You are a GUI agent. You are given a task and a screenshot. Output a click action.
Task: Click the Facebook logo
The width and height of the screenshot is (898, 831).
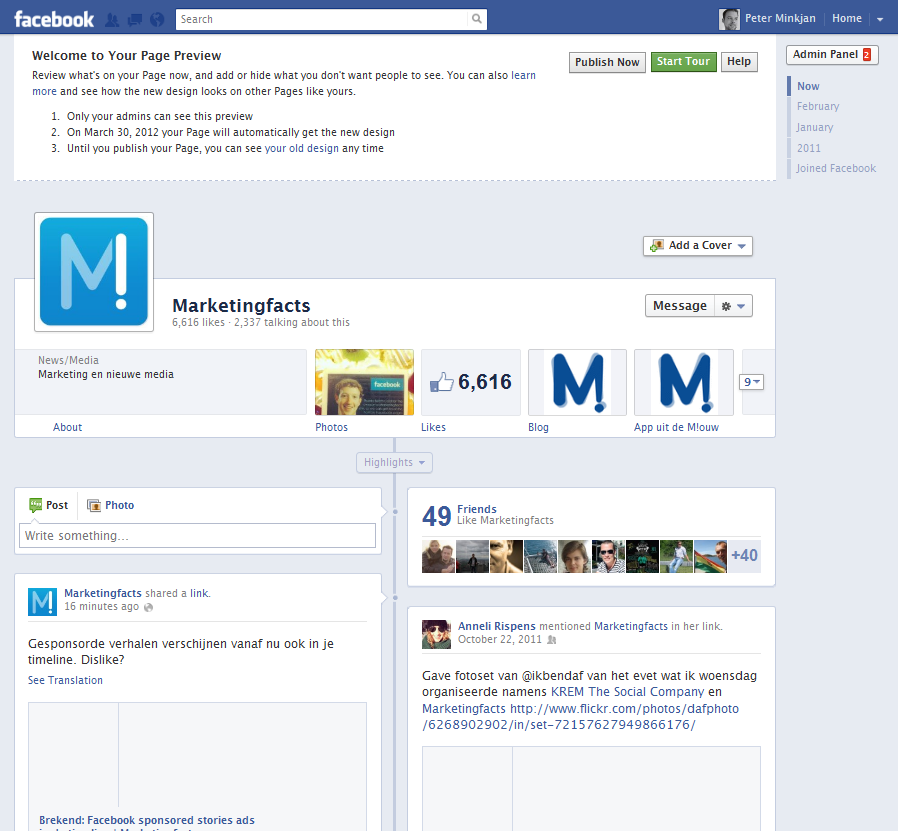[54, 19]
